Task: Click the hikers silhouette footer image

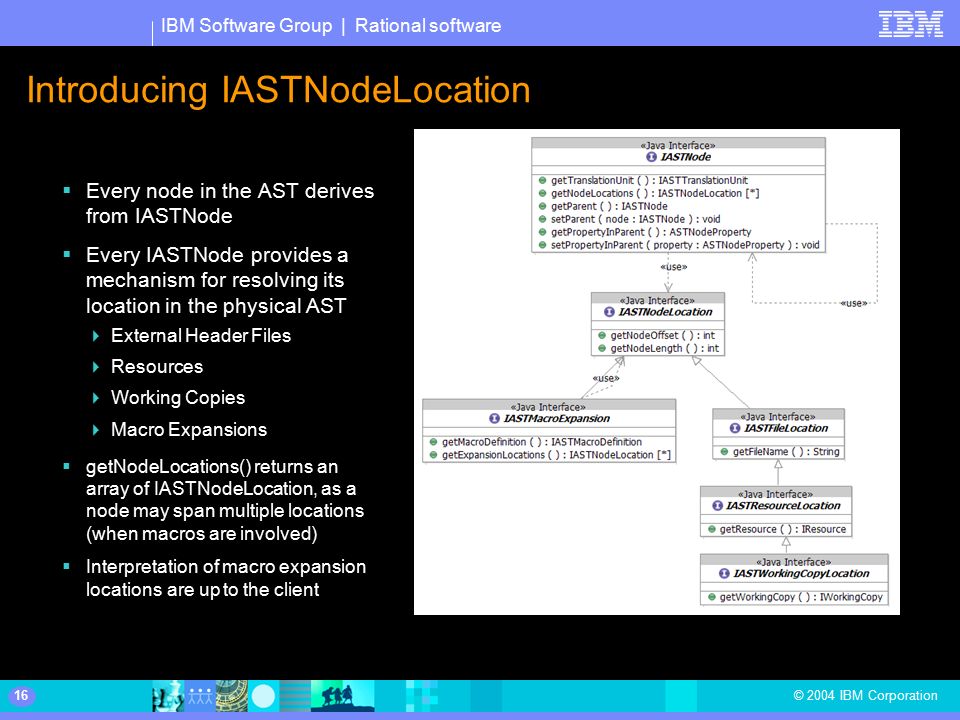Action: [x=342, y=696]
